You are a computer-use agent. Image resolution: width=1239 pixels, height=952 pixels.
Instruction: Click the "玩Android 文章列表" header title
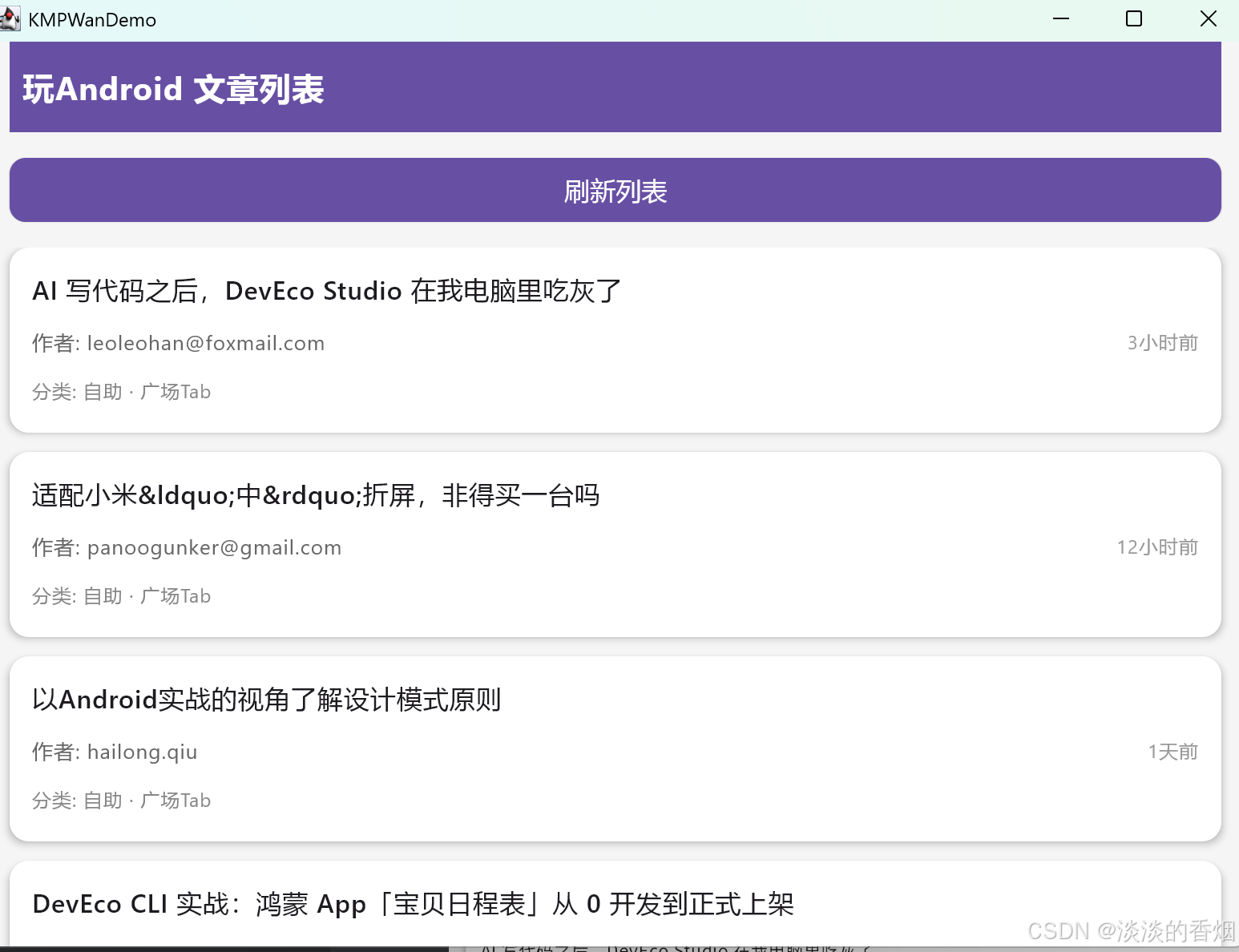click(173, 89)
